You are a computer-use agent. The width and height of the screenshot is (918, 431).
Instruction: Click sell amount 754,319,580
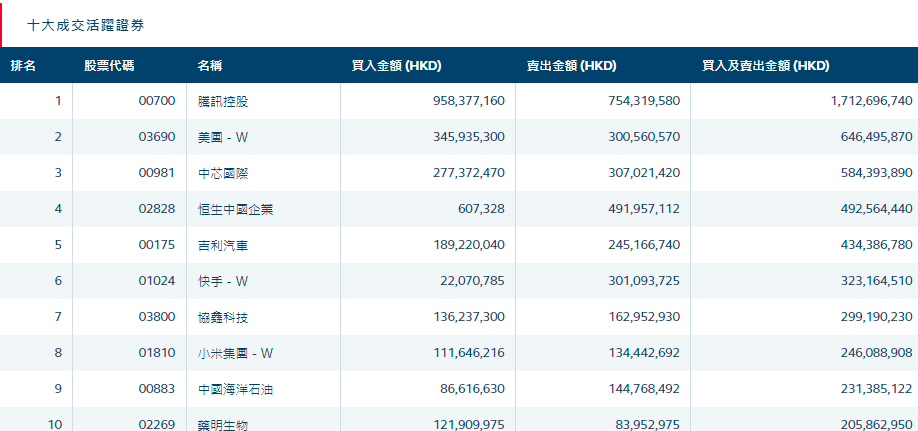645,101
